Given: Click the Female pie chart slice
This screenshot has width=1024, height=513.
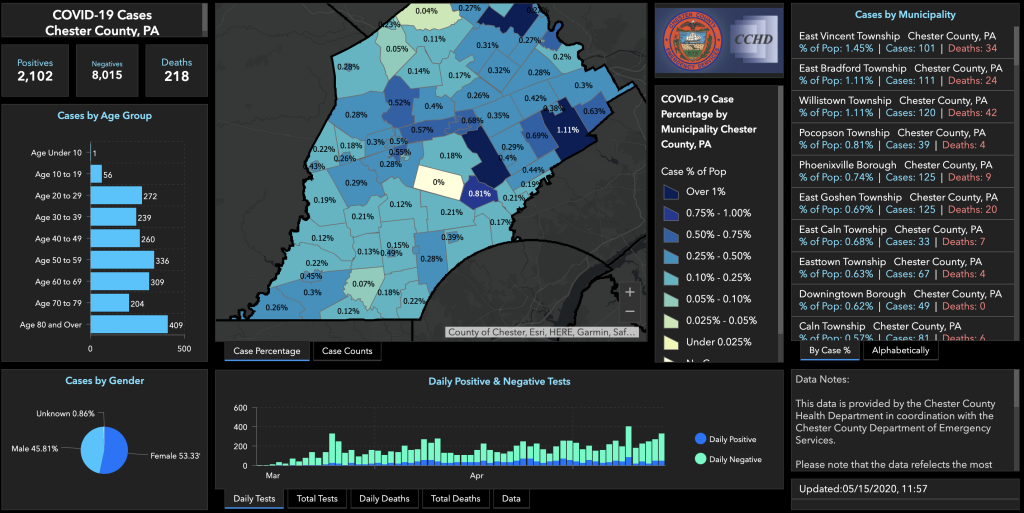Looking at the screenshot, I should (116, 450).
